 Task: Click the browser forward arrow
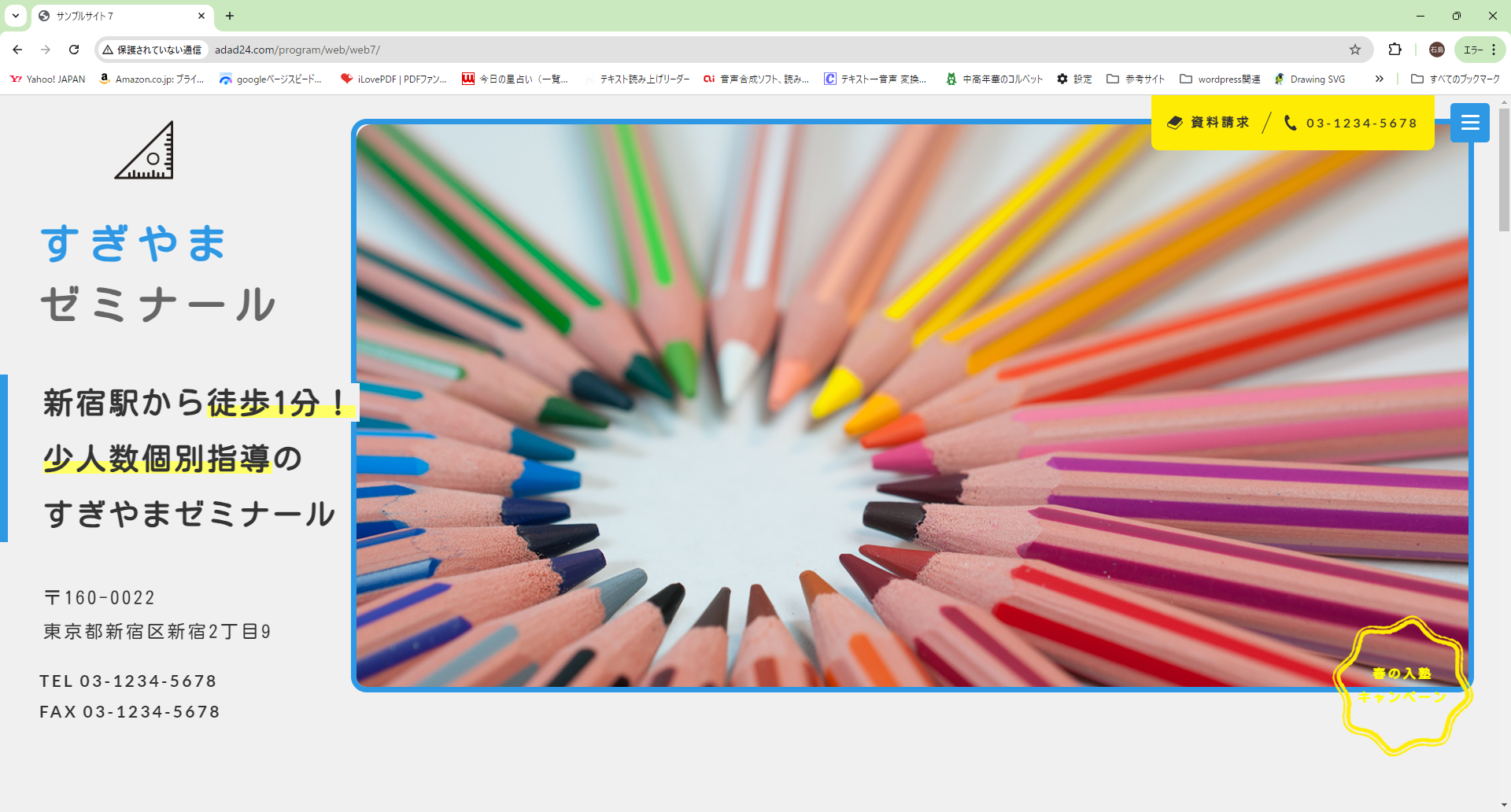[46, 50]
